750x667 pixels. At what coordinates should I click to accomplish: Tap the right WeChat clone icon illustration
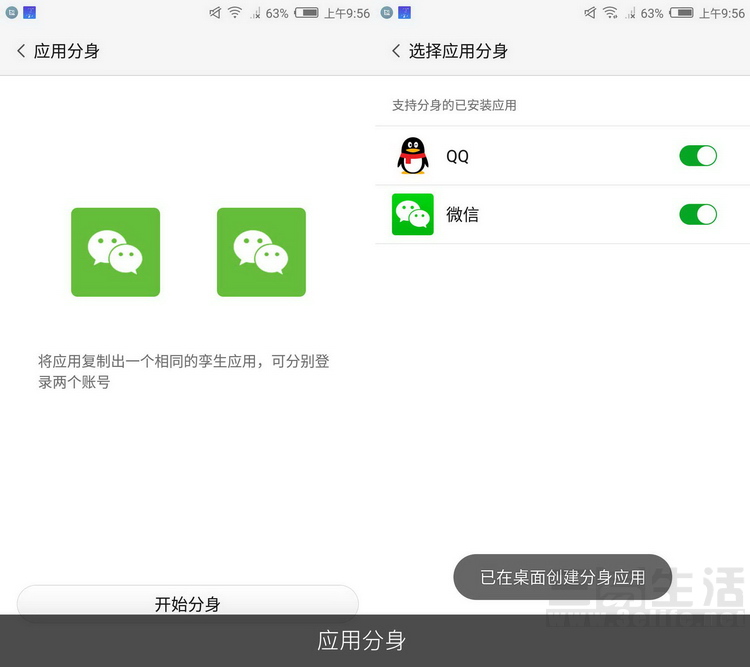click(x=261, y=252)
